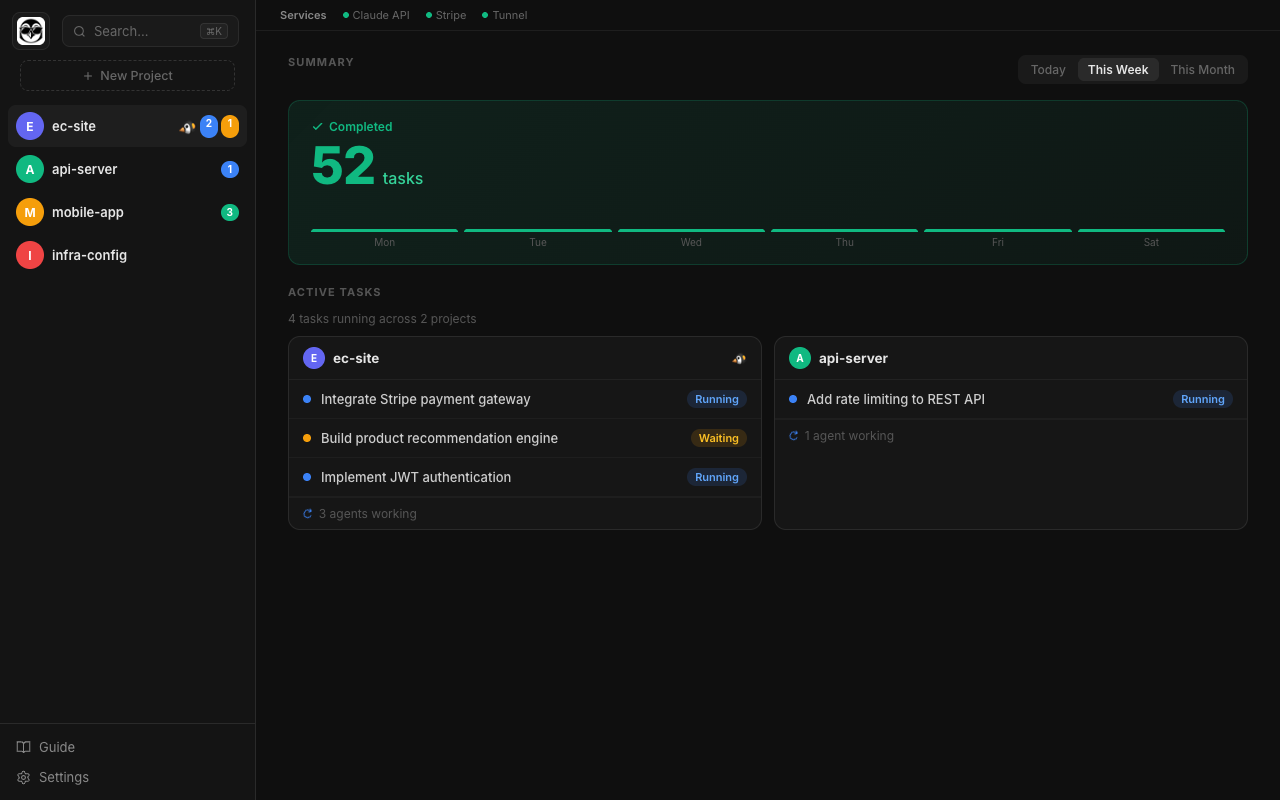1280x800 pixels.
Task: Click the Wednesday bar in chart
Action: (691, 230)
